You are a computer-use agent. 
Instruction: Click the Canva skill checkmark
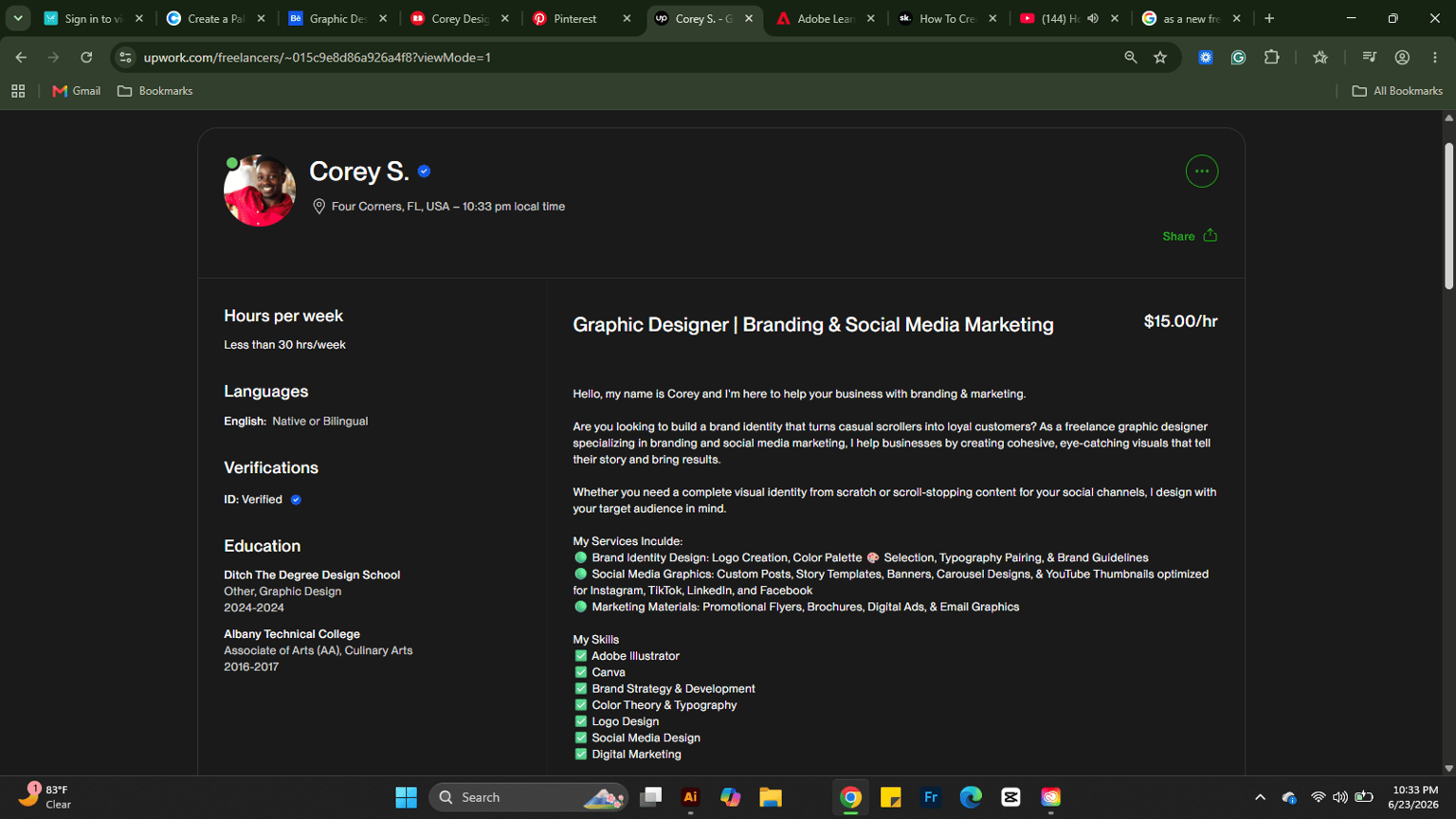pyautogui.click(x=580, y=672)
